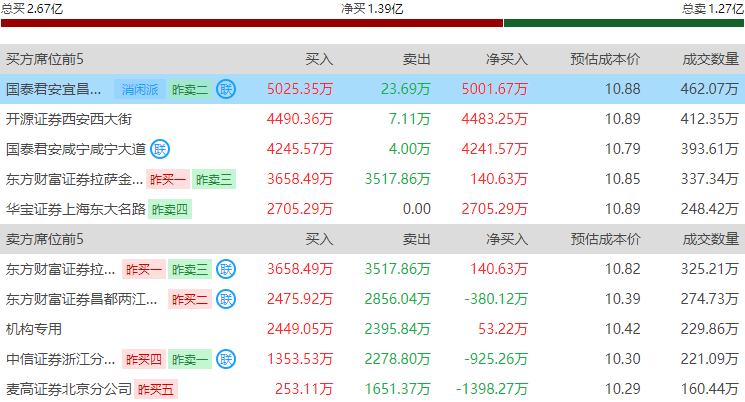Open seat 麦高证券北京分公司
Viewport: 745px width, 402px height.
69,389
